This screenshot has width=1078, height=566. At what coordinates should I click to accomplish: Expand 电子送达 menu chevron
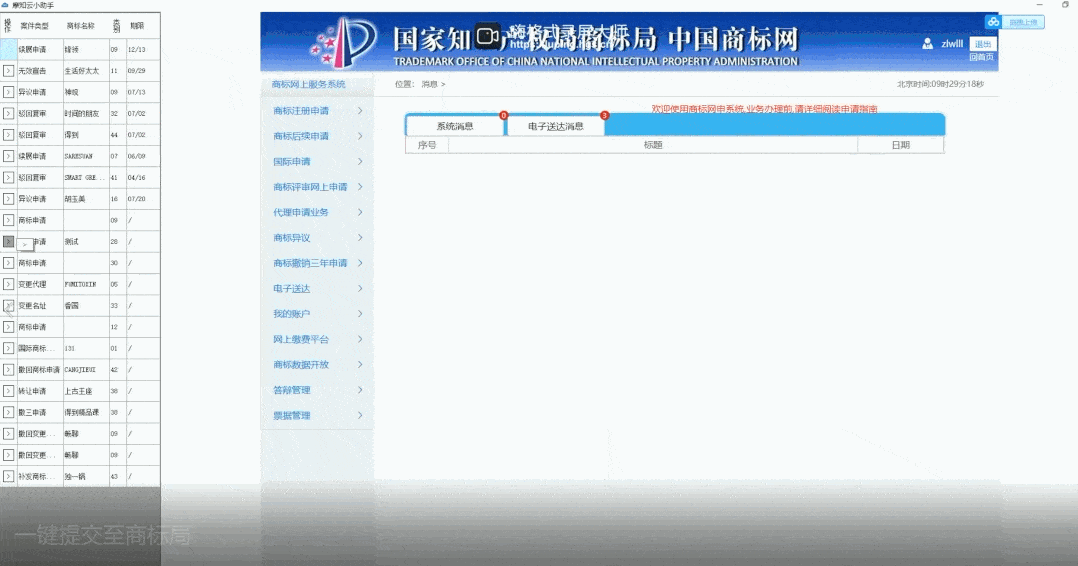[360, 289]
